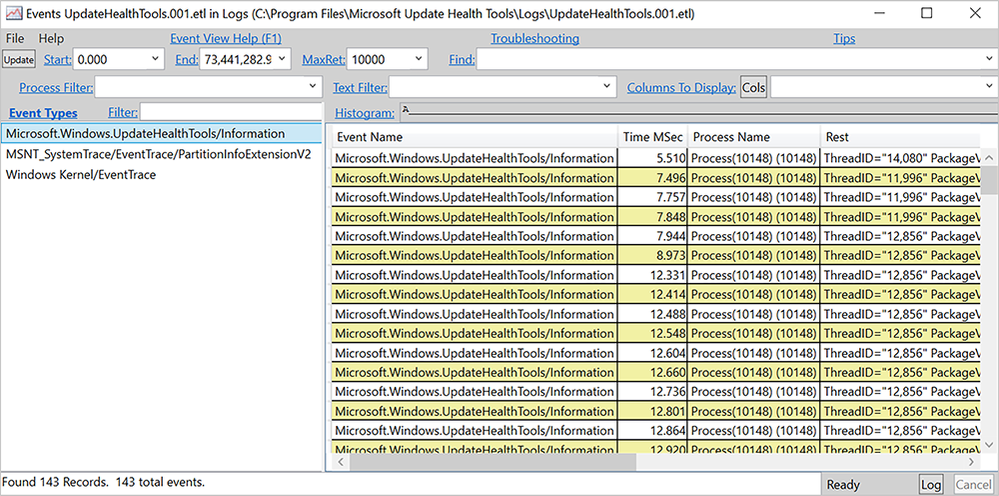Select the Time MSec cell 12.331
Viewport: 999px width, 496px height.
click(x=652, y=275)
